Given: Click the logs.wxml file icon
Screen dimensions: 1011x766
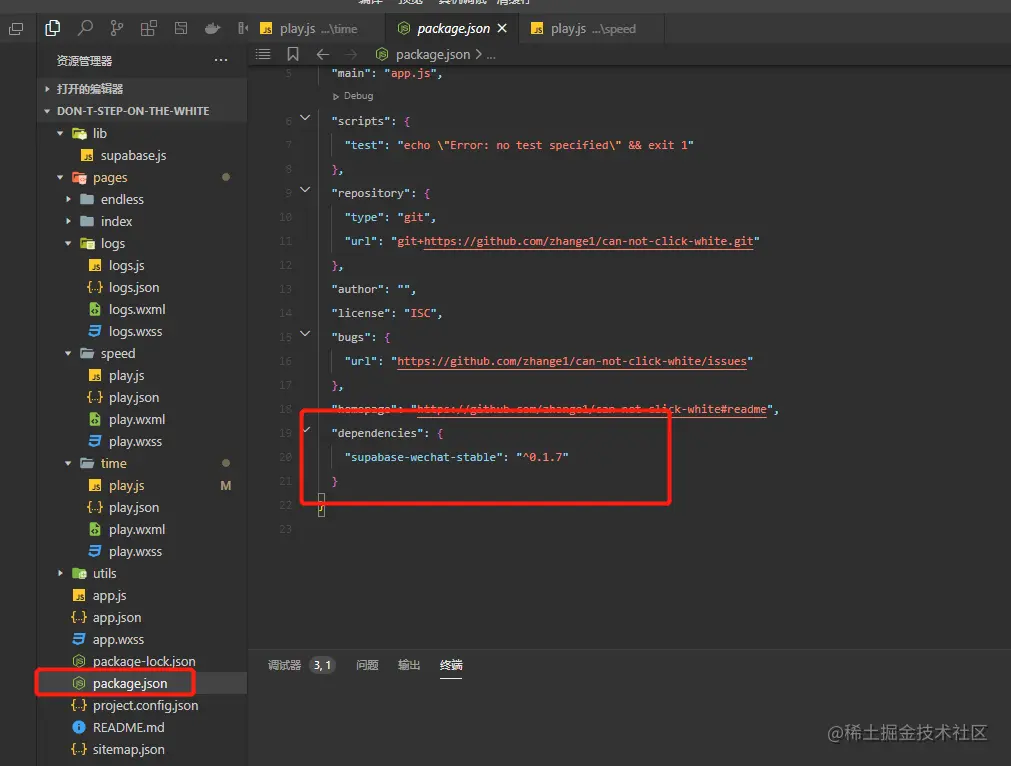Looking at the screenshot, I should point(95,309).
